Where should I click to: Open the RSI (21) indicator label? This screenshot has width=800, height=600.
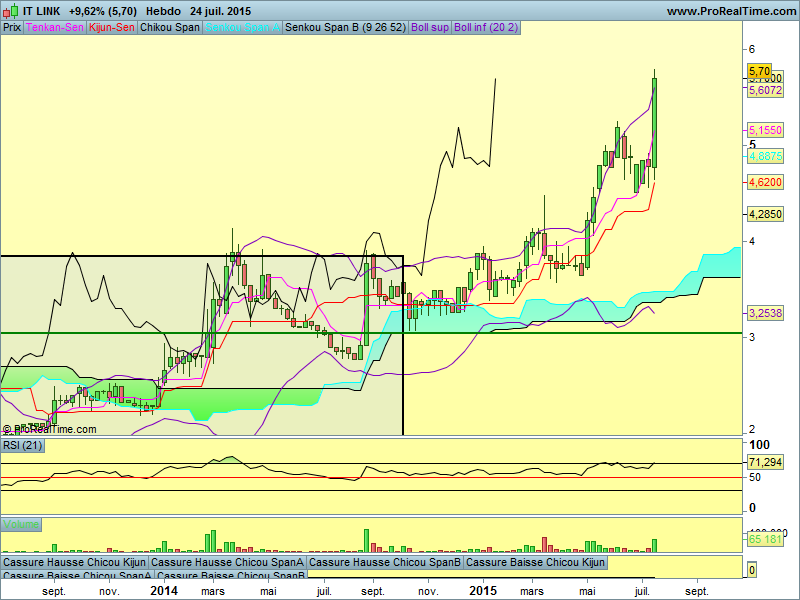(22, 445)
